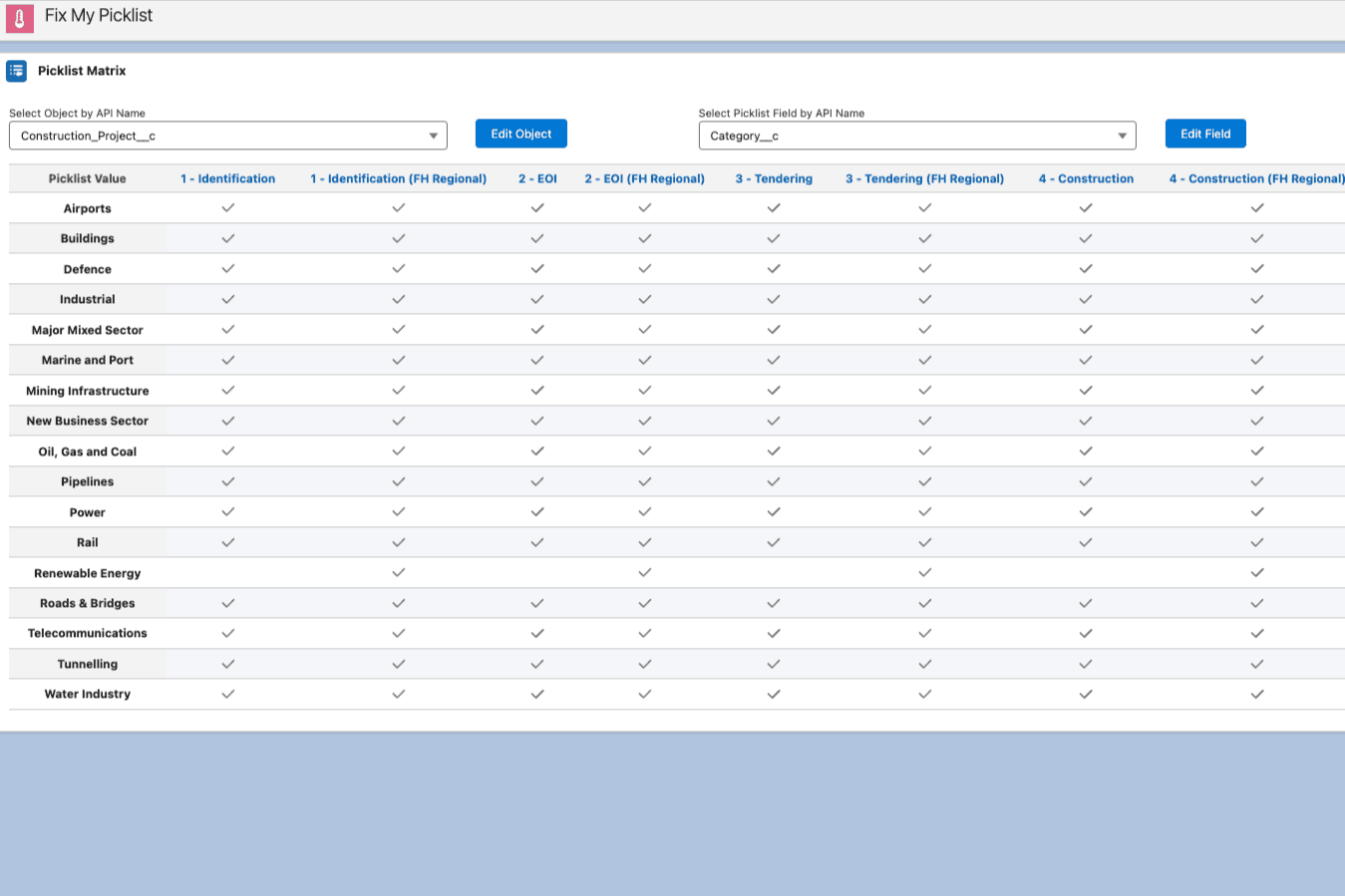Toggle Marine and Port under 1 - Identification (FH Regional)
The width and height of the screenshot is (1345, 896).
coord(399,360)
